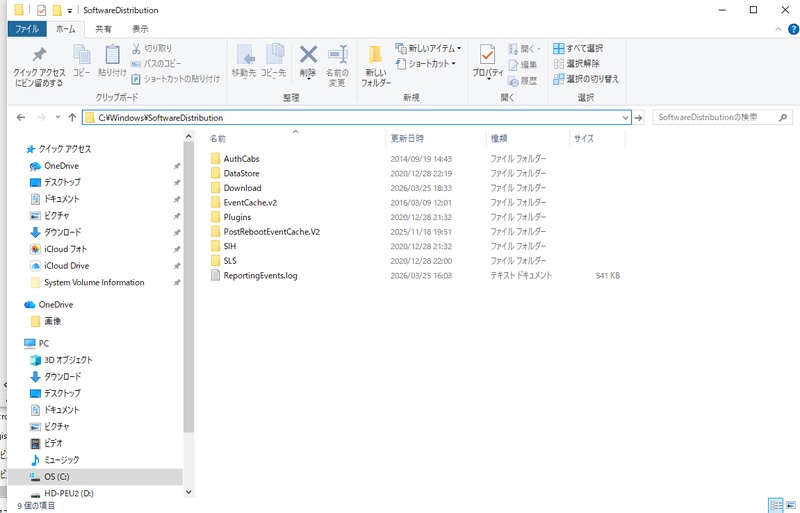Select pinned Desktop (デスクトップ) under Quick Access

62,182
